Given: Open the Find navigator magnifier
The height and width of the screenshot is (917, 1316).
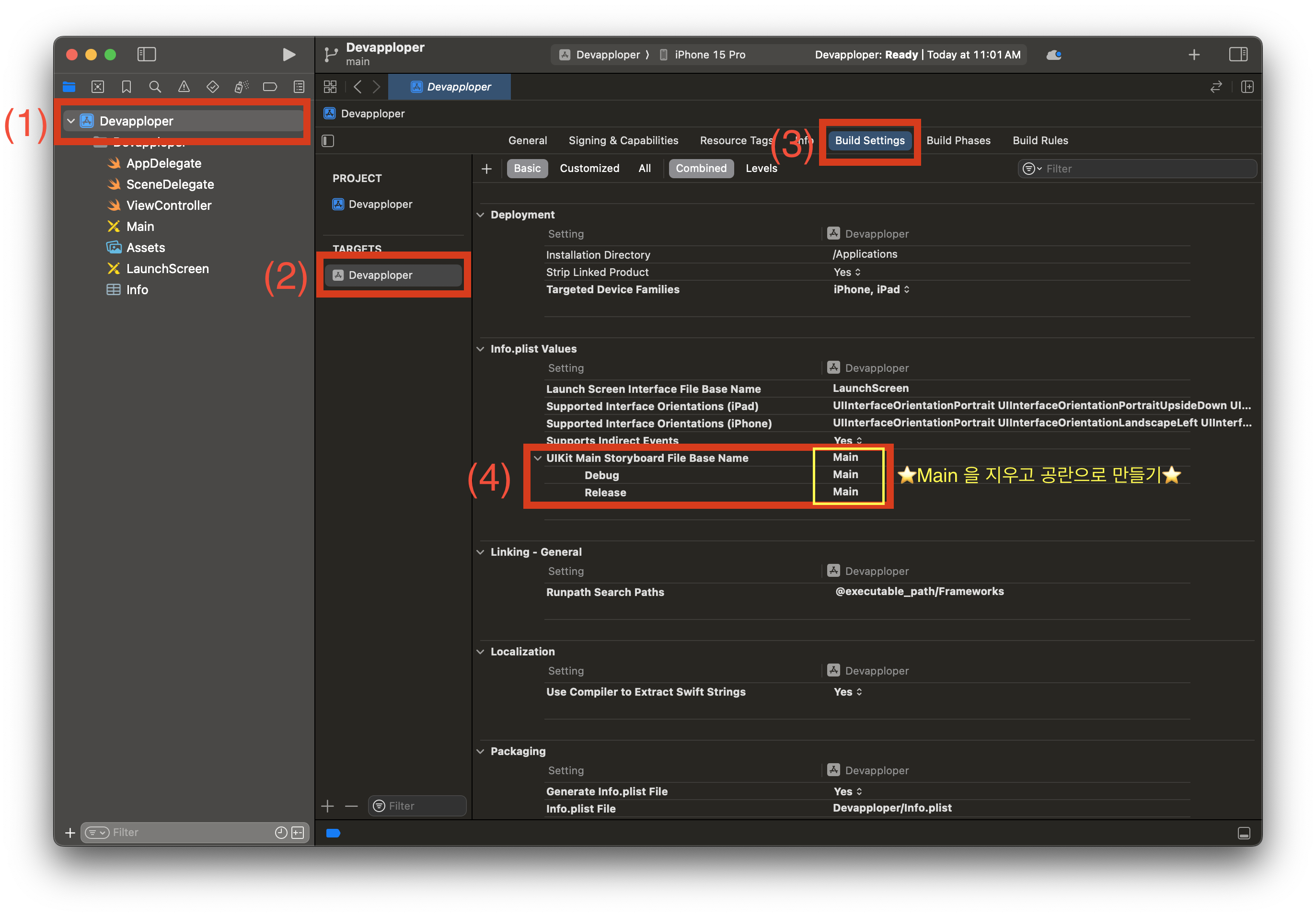Looking at the screenshot, I should point(155,87).
